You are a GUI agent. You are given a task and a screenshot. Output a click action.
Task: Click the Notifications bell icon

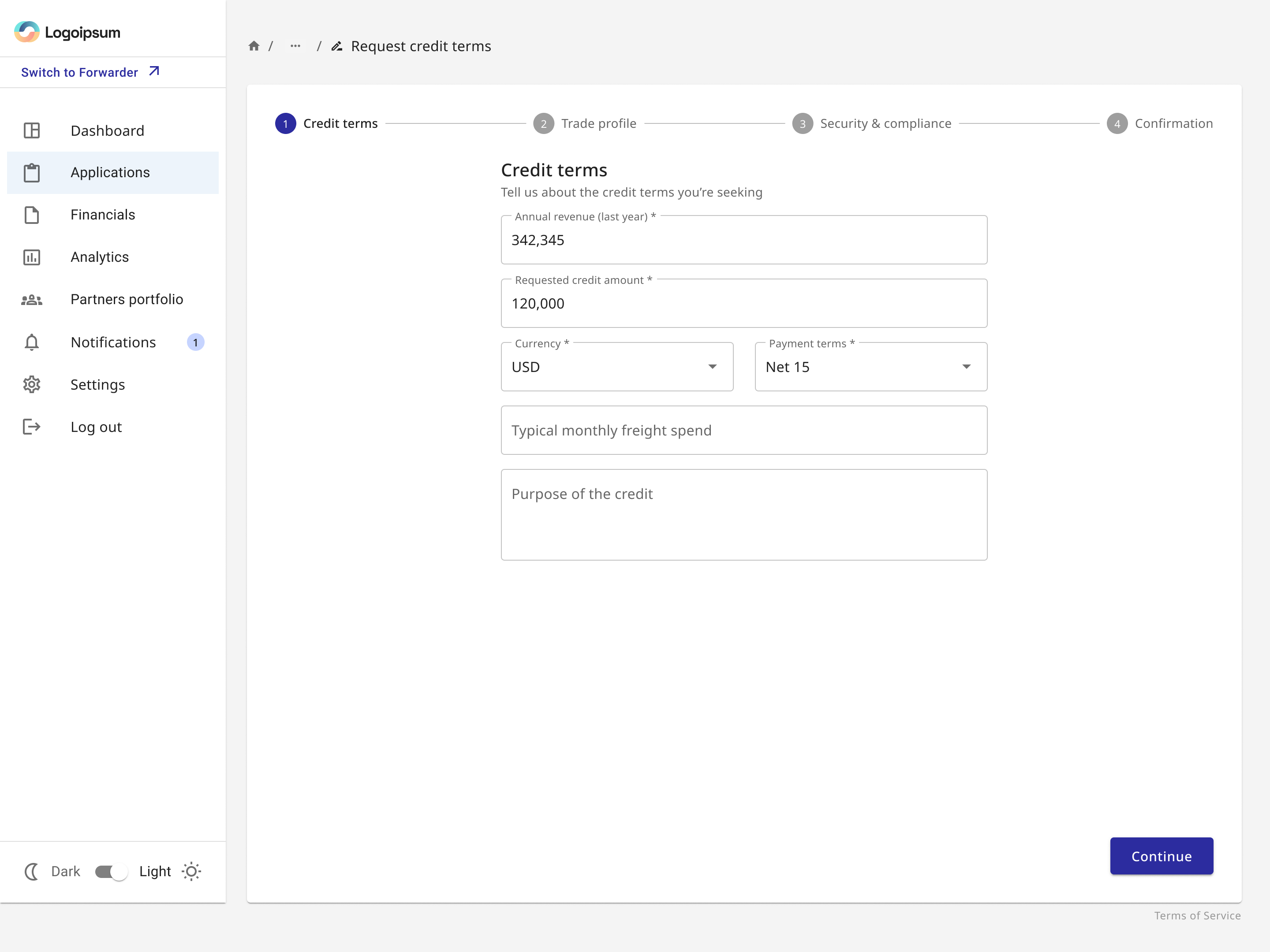[x=32, y=342]
